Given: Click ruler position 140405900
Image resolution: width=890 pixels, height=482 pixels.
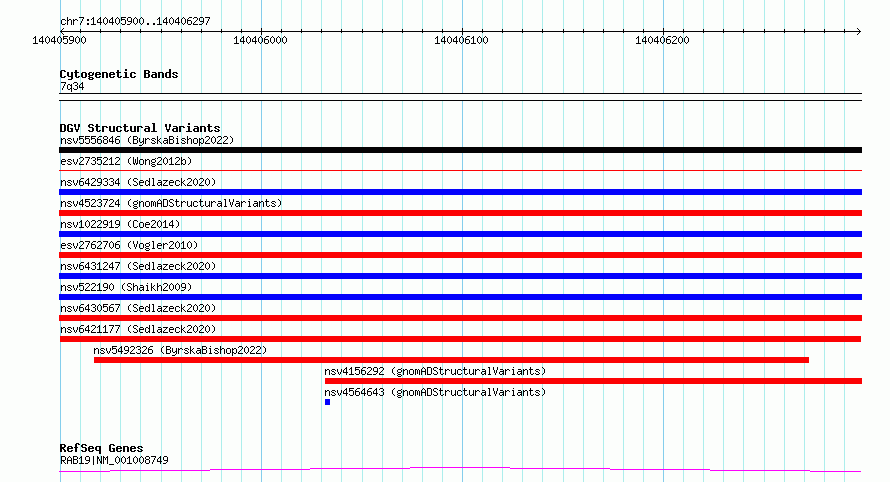Looking at the screenshot, I should click(x=59, y=40).
